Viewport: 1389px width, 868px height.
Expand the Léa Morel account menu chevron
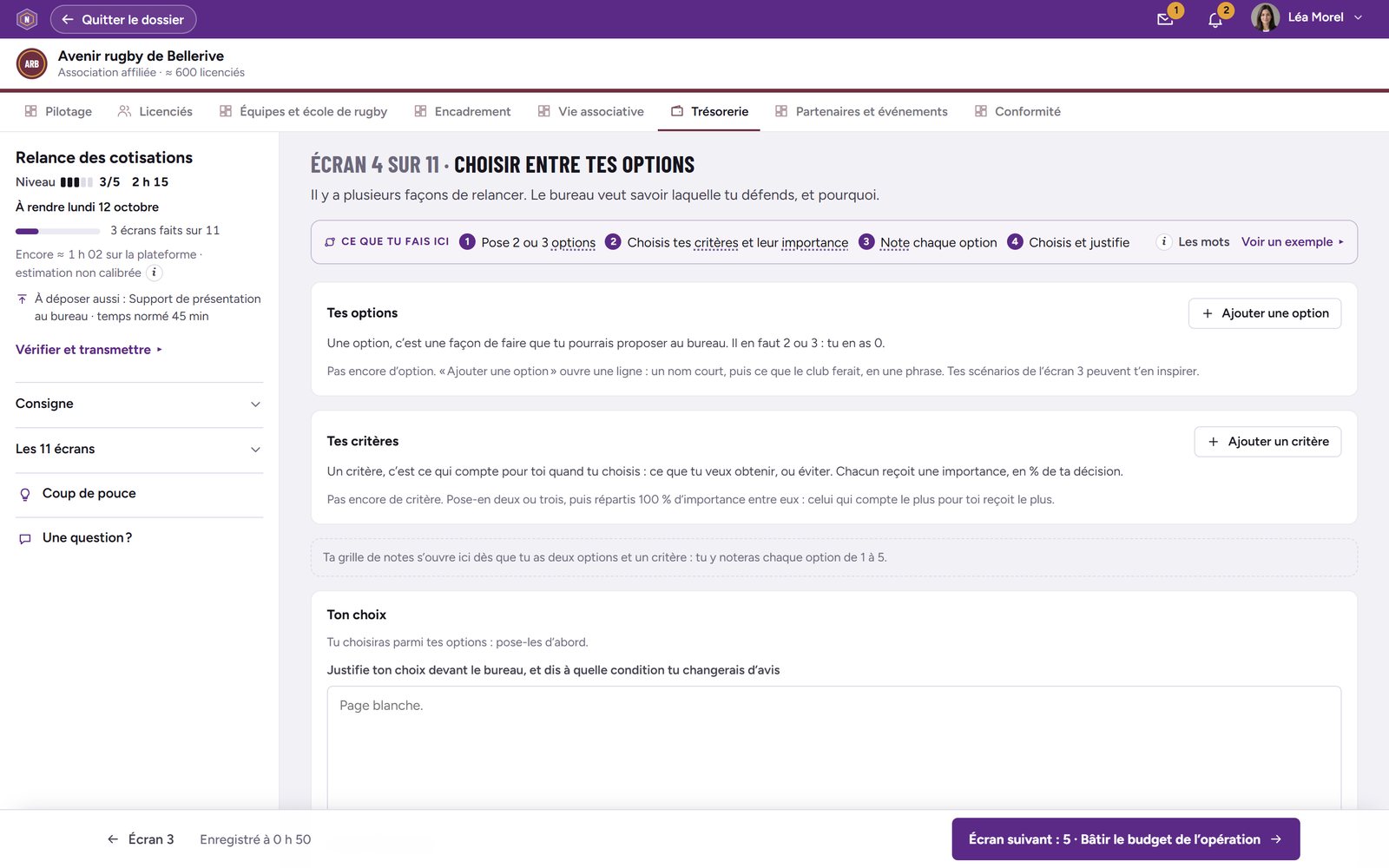(x=1359, y=17)
